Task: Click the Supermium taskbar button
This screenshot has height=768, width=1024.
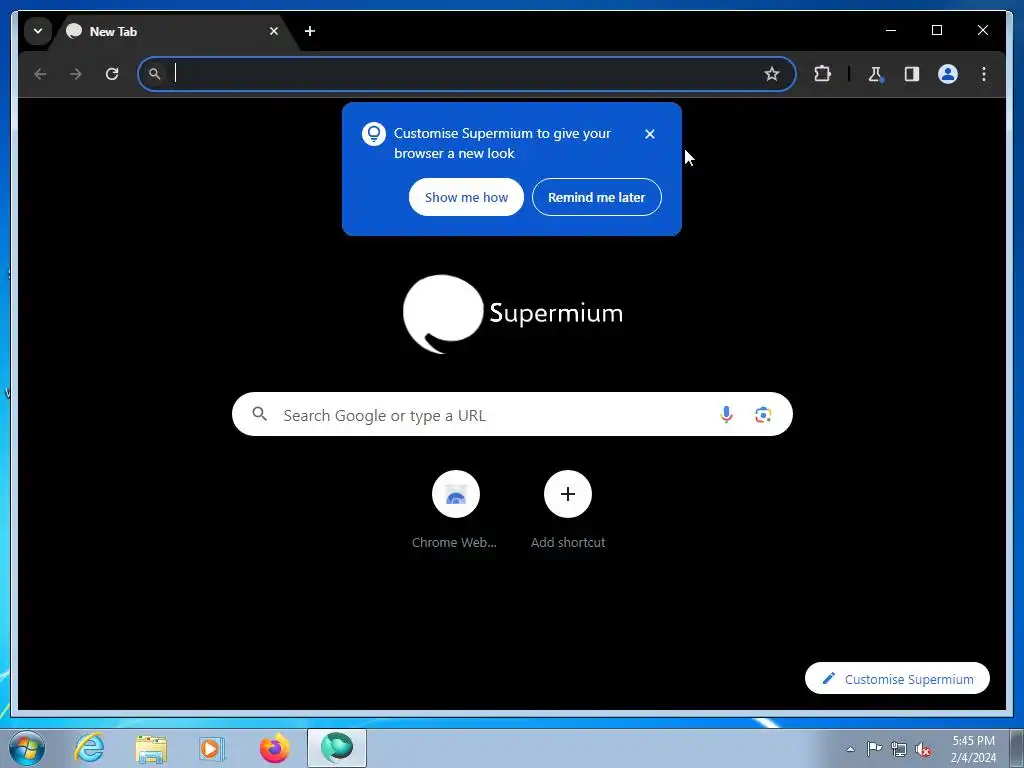Action: 337,748
